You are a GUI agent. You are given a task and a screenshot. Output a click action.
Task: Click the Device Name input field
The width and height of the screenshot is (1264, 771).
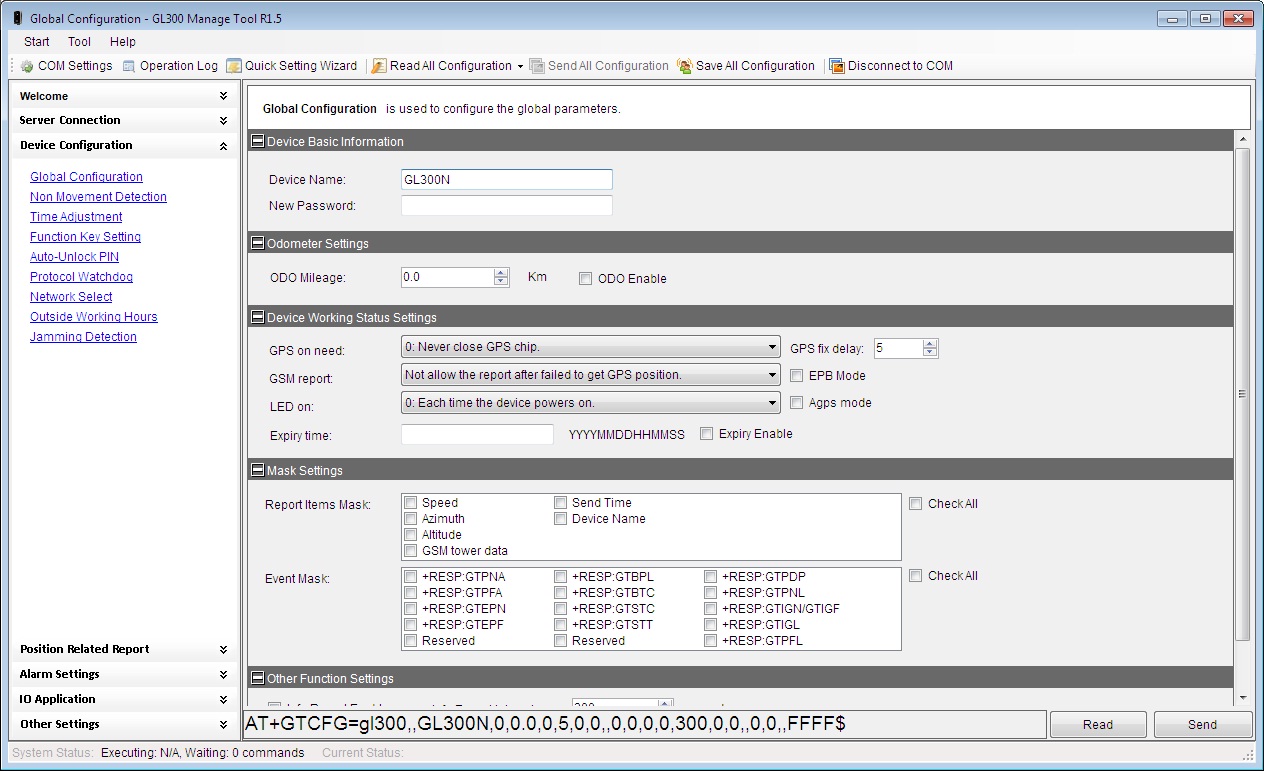(506, 180)
